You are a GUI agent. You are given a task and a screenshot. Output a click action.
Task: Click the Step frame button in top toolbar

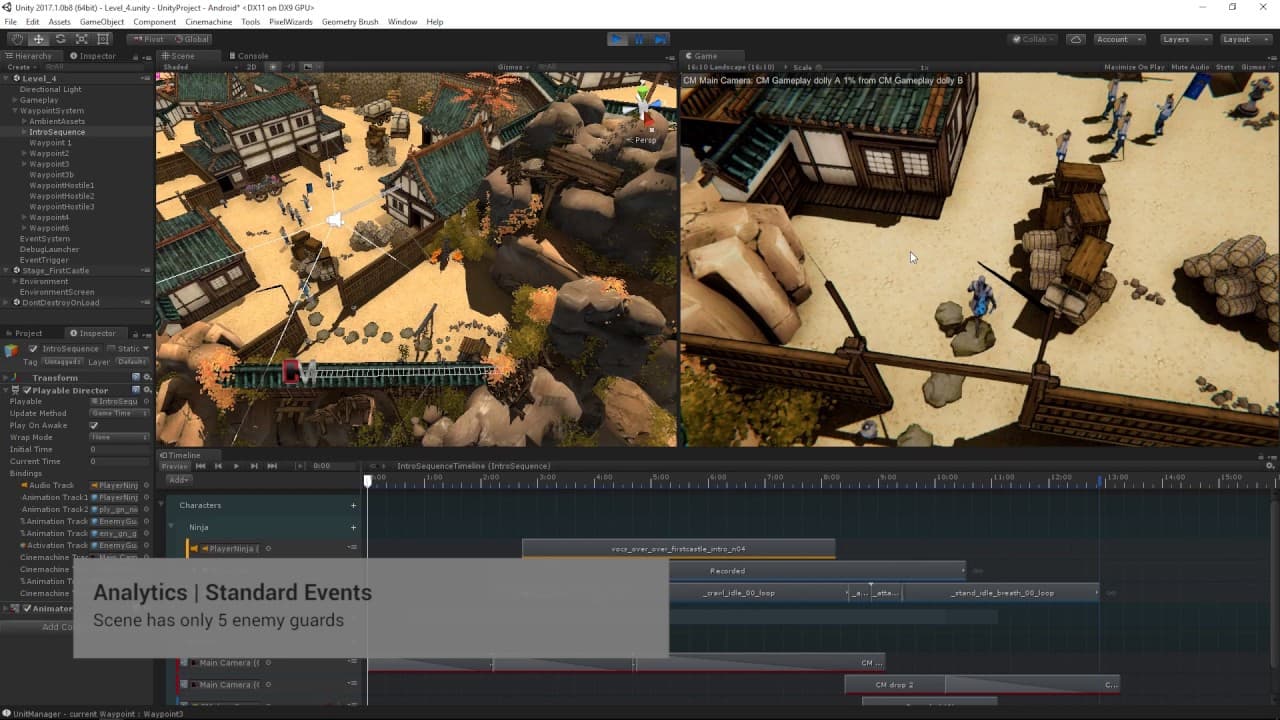pyautogui.click(x=661, y=39)
